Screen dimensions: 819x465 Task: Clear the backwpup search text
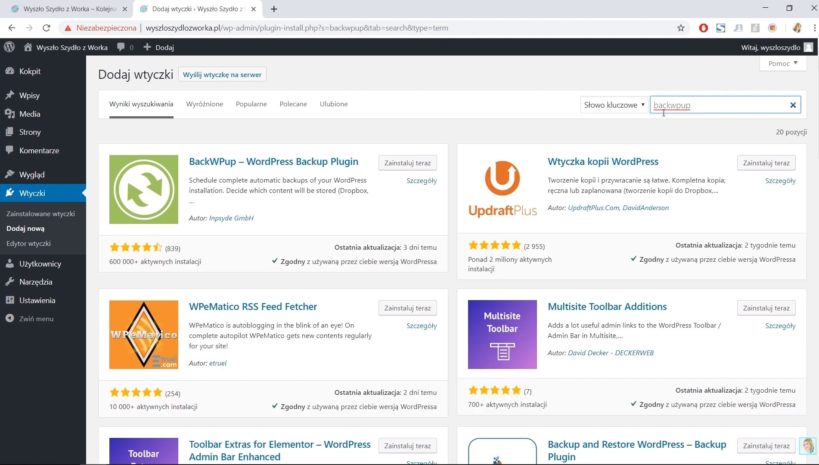pos(792,105)
